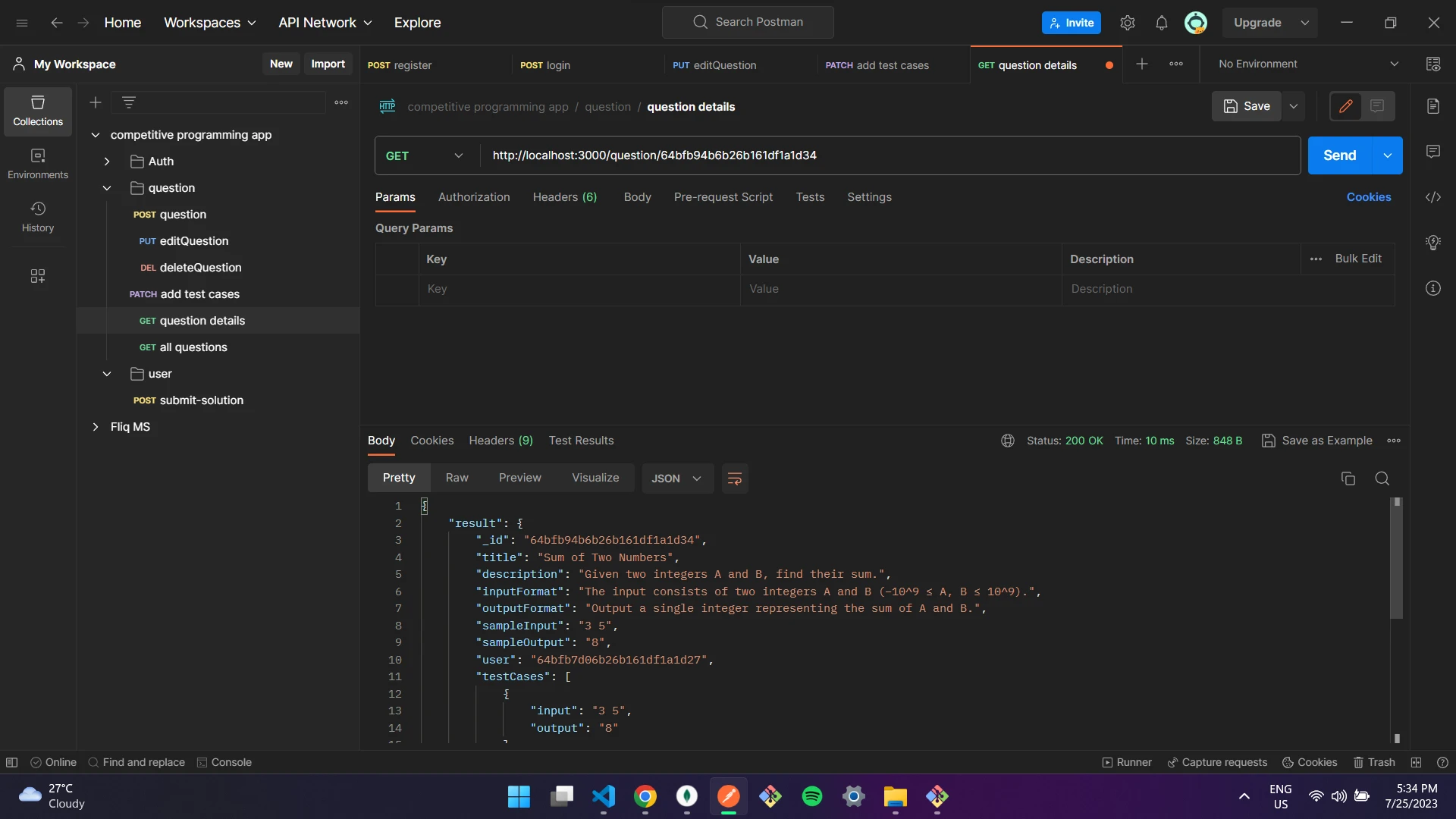The height and width of the screenshot is (819, 1456).
Task: Open the documentation panel icon
Action: click(x=1433, y=106)
